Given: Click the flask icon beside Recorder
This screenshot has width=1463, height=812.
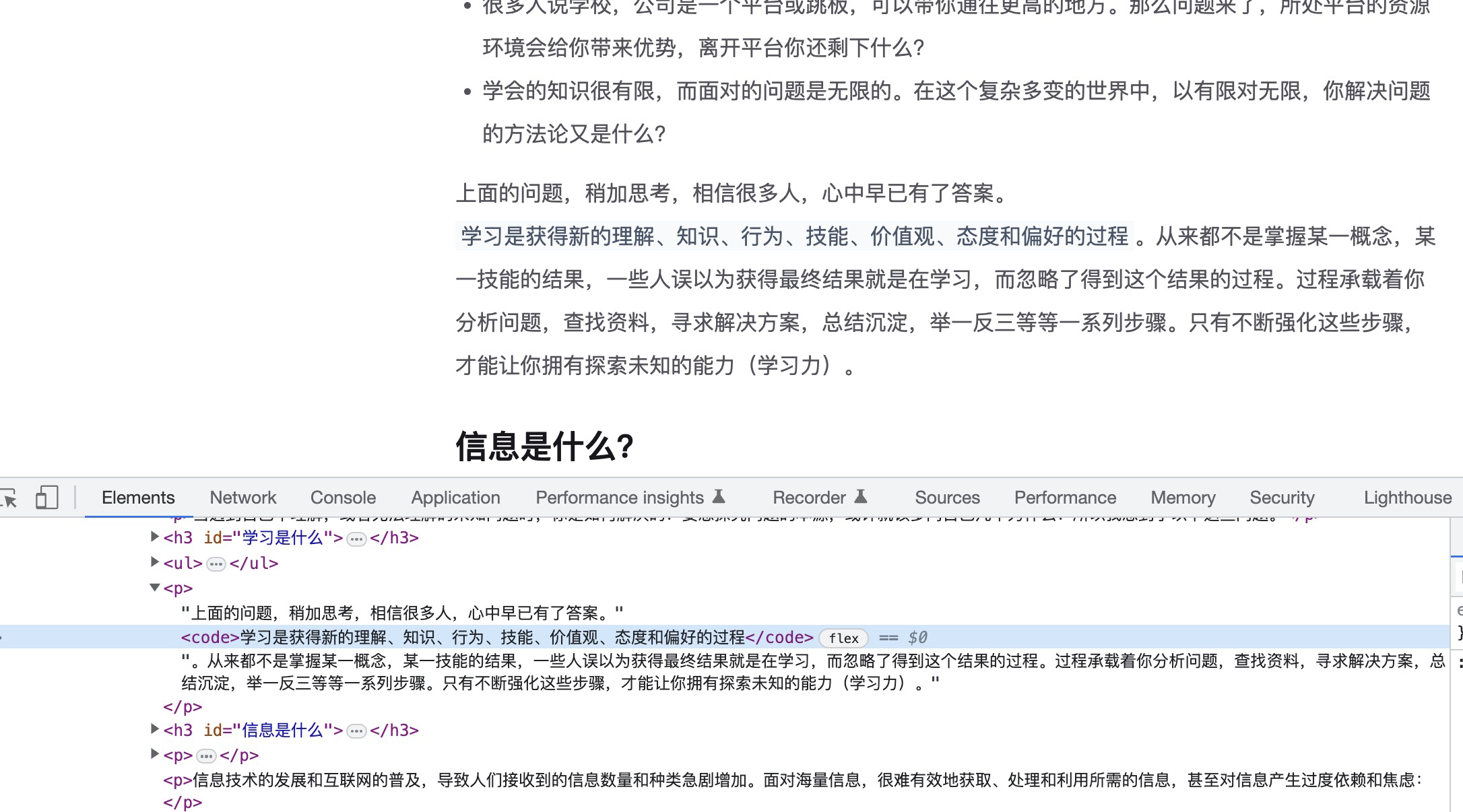Looking at the screenshot, I should (860, 496).
